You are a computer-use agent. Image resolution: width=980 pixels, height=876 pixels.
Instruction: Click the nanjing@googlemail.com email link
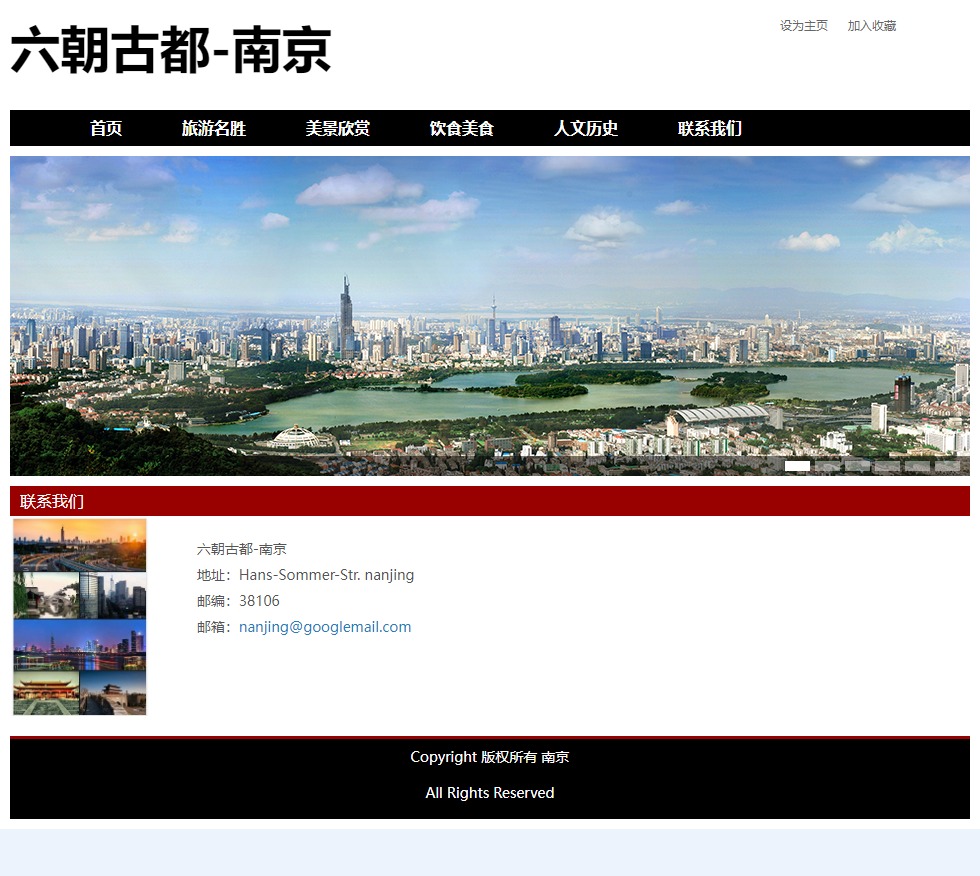click(325, 627)
